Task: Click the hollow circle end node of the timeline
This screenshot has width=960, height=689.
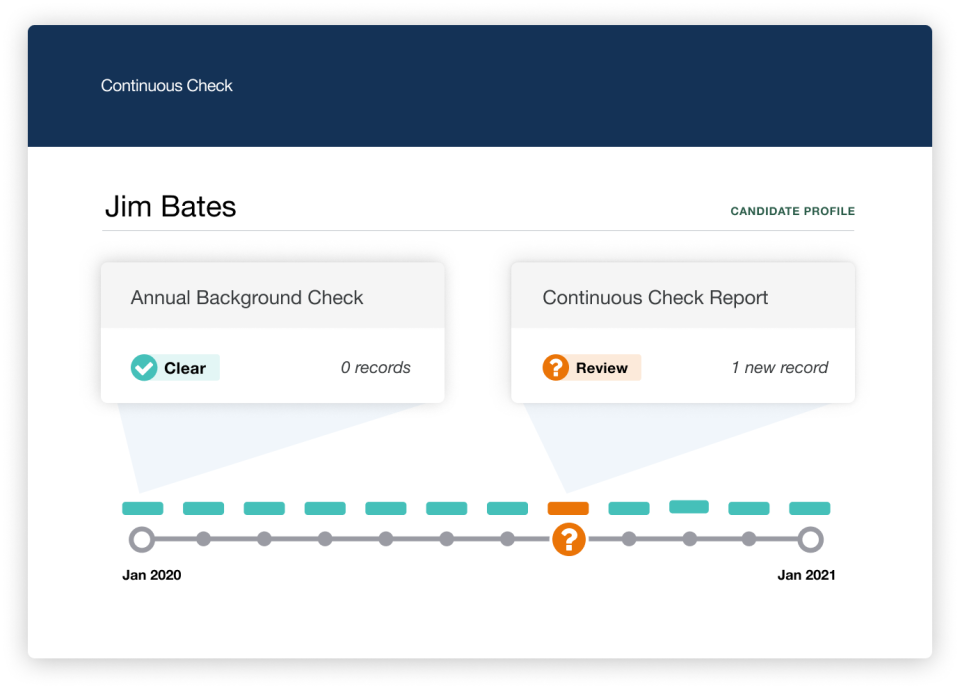Action: tap(810, 540)
